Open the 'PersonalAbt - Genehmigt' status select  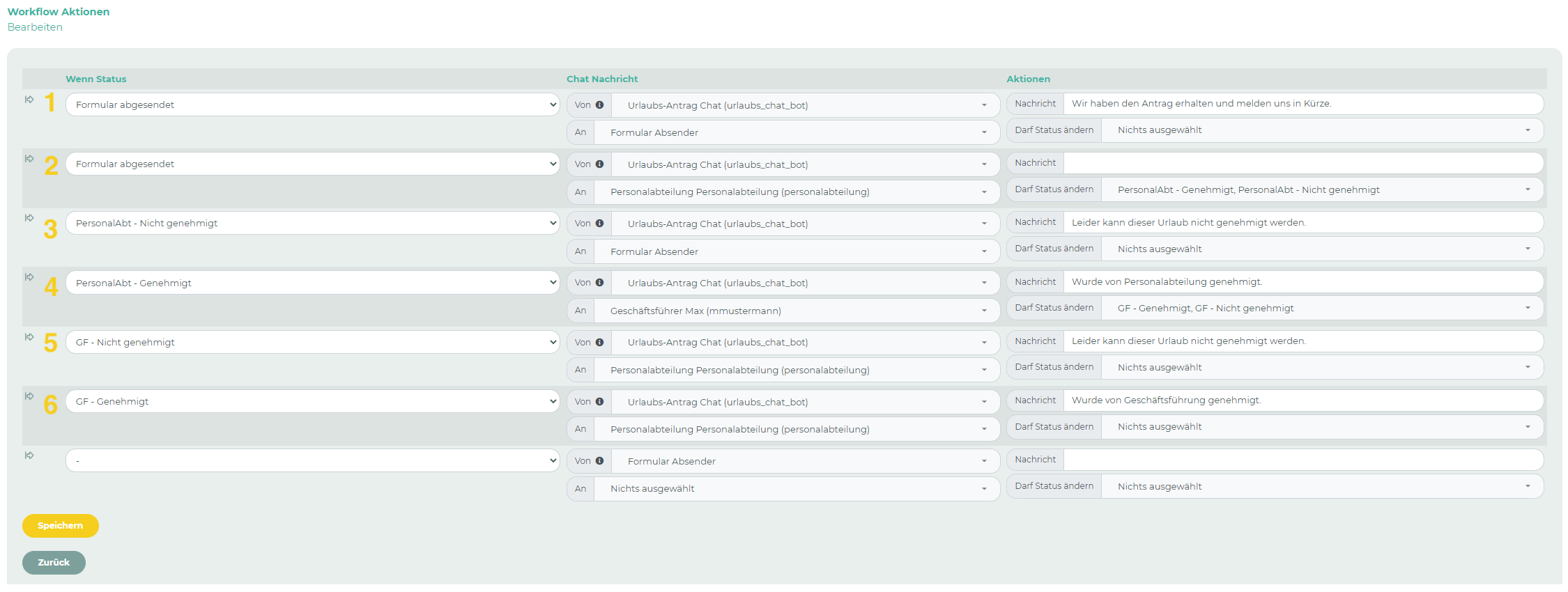pos(312,283)
